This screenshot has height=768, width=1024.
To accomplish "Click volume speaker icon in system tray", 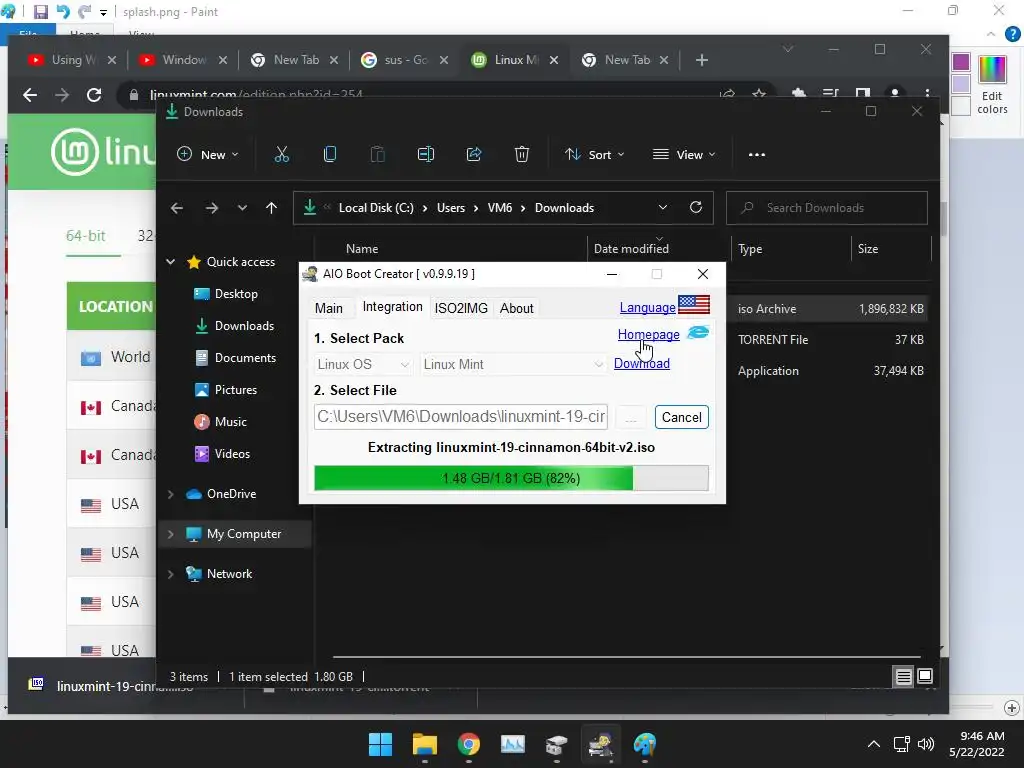I will pos(925,744).
